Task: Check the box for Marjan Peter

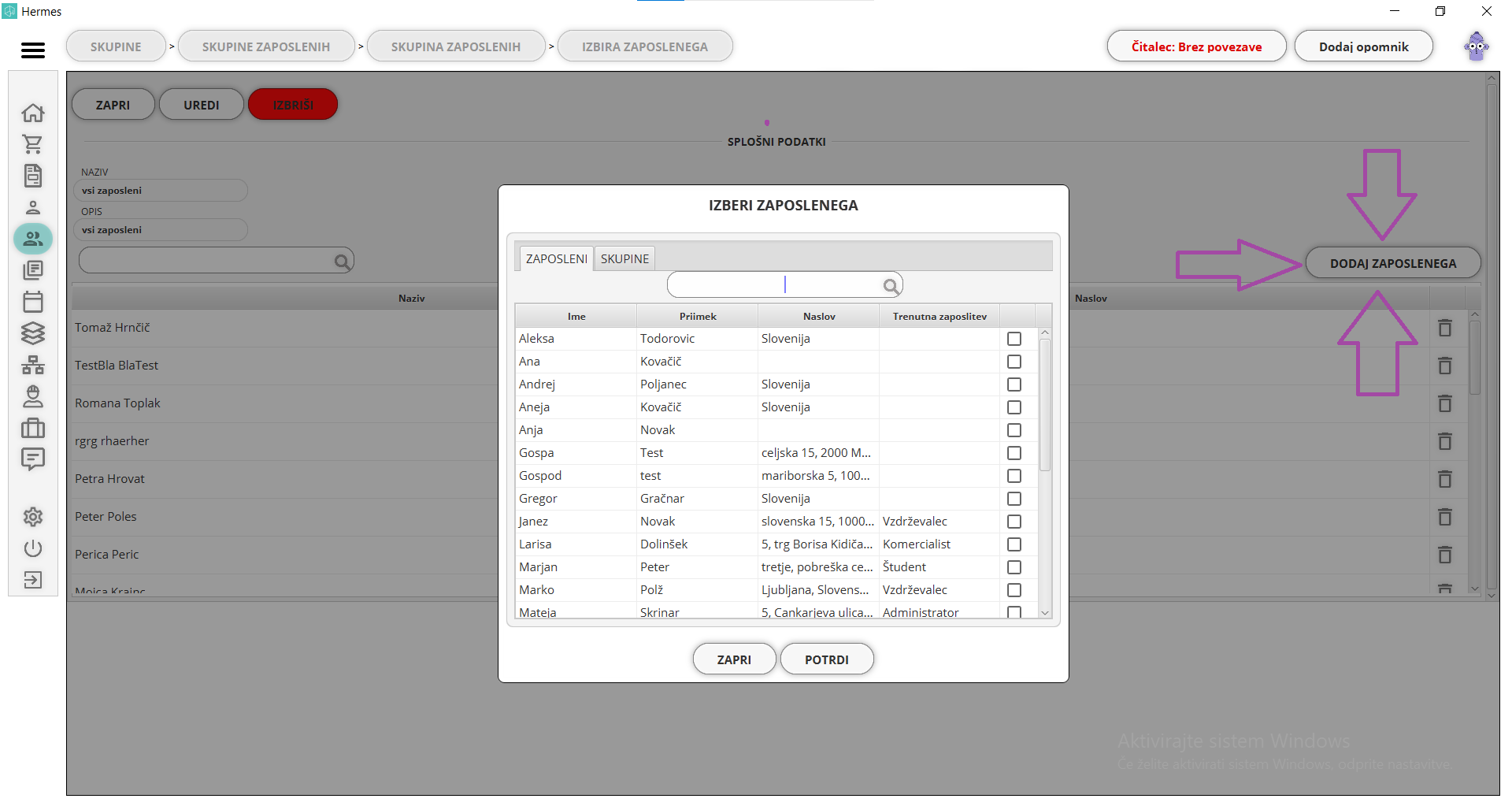Action: coord(1014,567)
